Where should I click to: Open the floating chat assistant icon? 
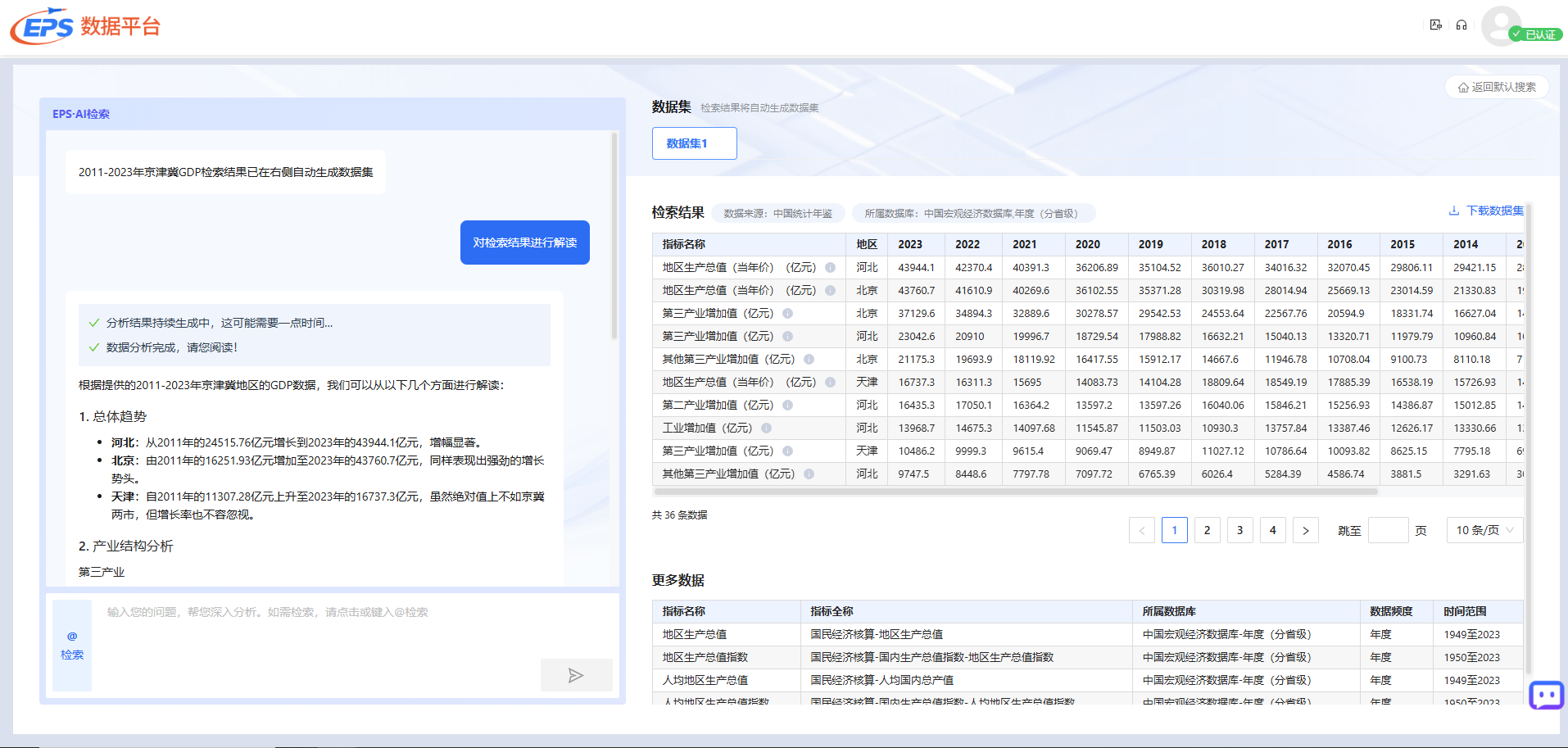point(1547,696)
